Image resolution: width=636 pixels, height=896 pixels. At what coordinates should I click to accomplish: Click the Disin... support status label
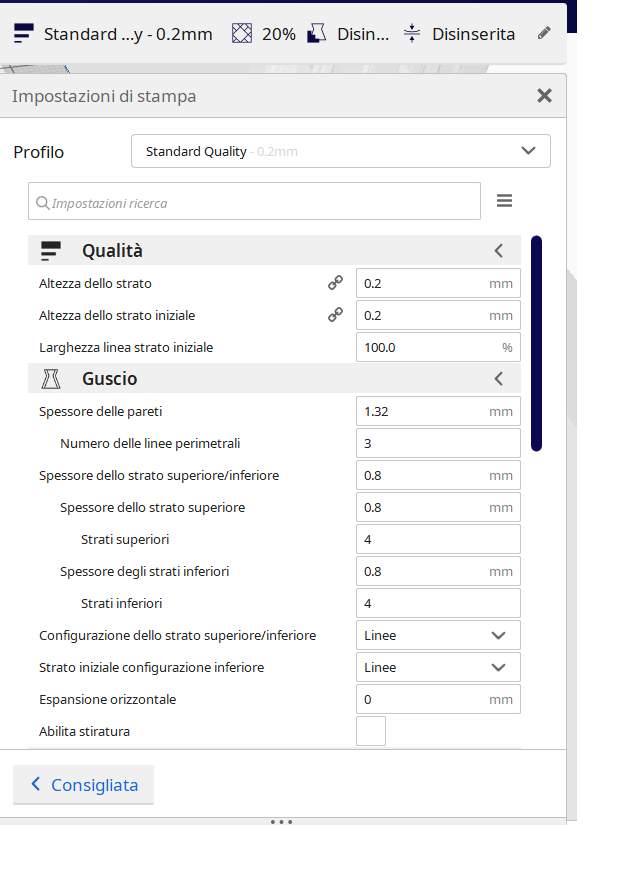click(363, 34)
